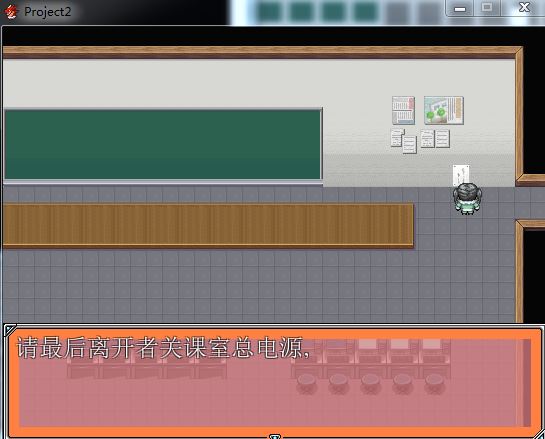Click the player character sprite
545x439 pixels.
pos(467,198)
